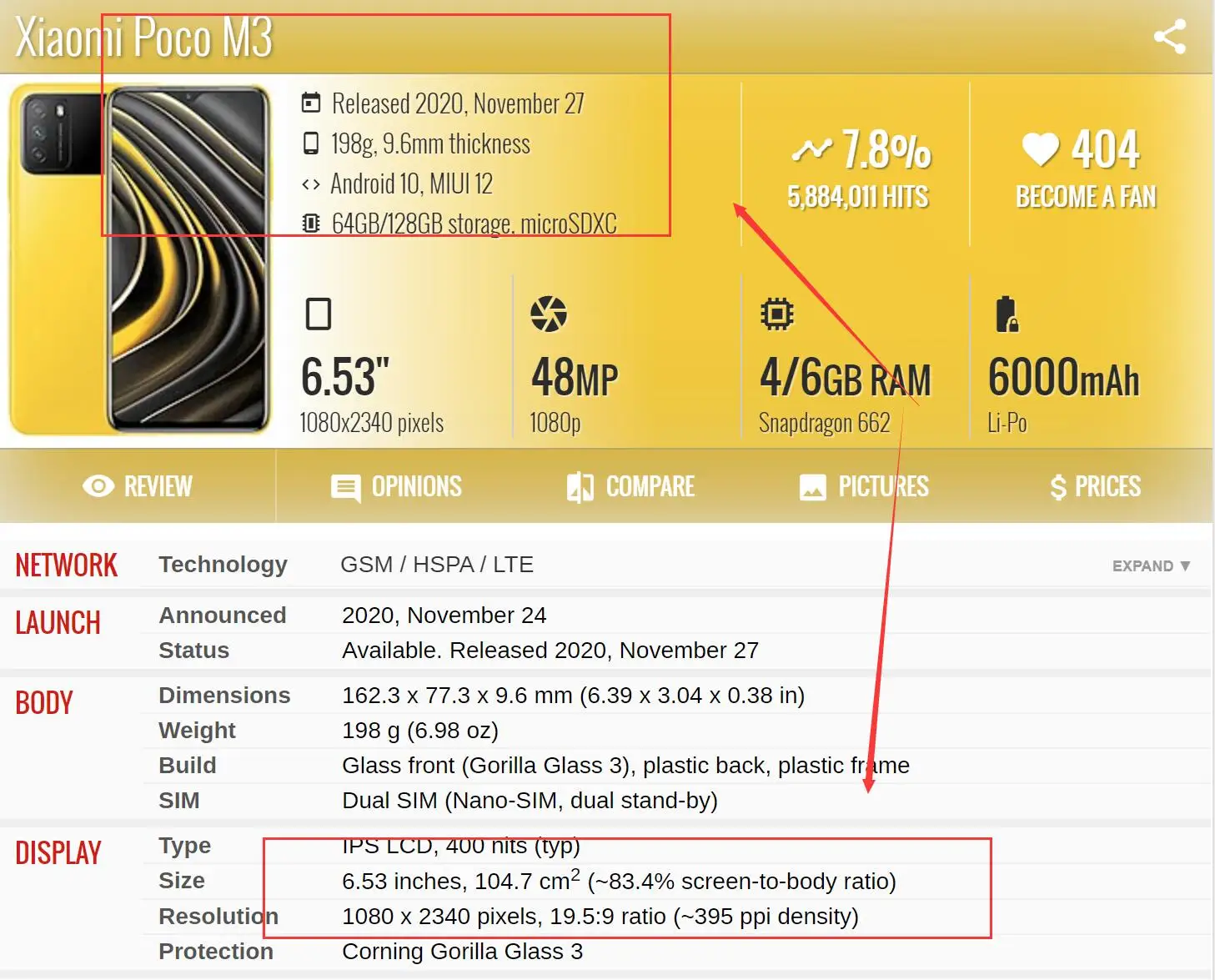Click the 162.3 x 77.3 x 9.6 mm dimensions value
This screenshot has width=1215, height=980.
[x=573, y=696]
